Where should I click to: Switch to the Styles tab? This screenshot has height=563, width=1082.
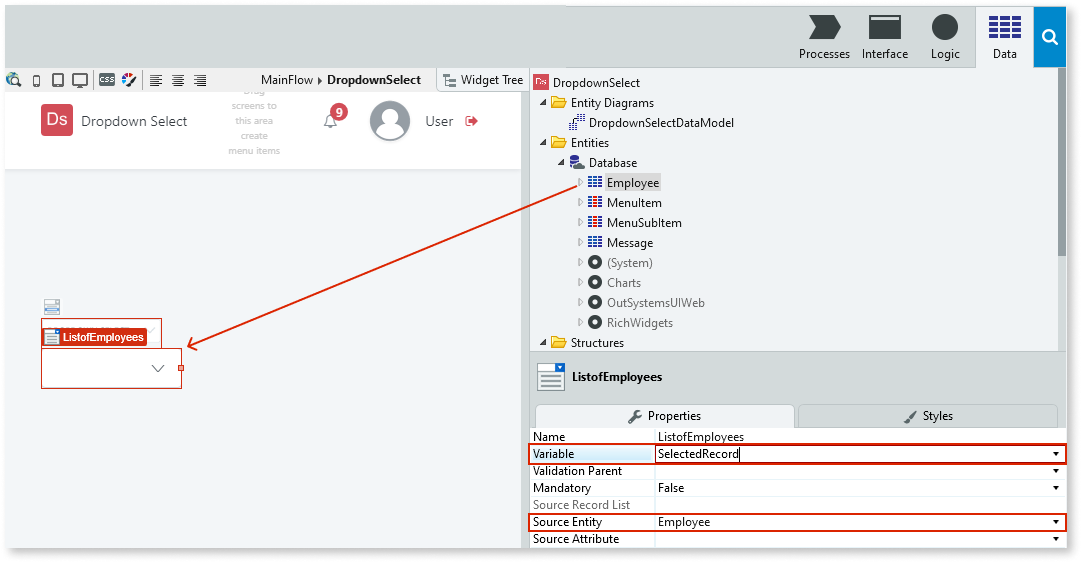click(x=927, y=416)
